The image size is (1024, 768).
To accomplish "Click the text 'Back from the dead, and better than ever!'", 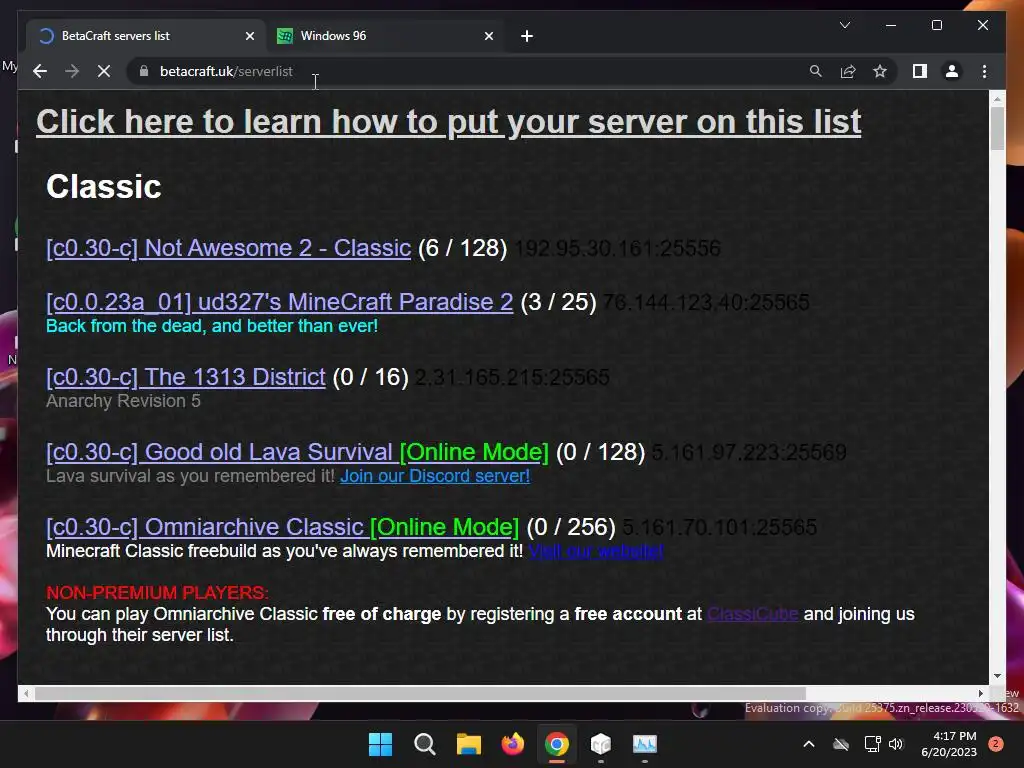I will point(212,326).
